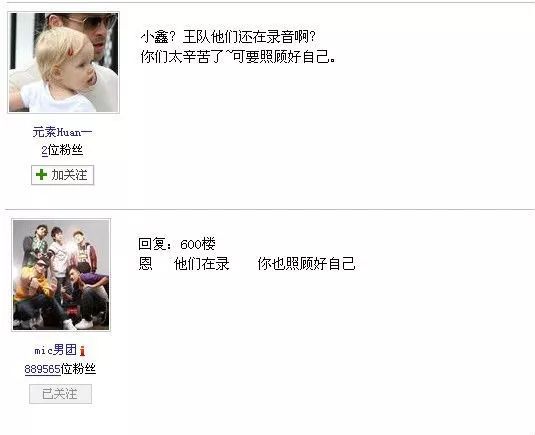Click the underlined fan count 2
Viewport: 535px width, 435px height.
(44, 150)
